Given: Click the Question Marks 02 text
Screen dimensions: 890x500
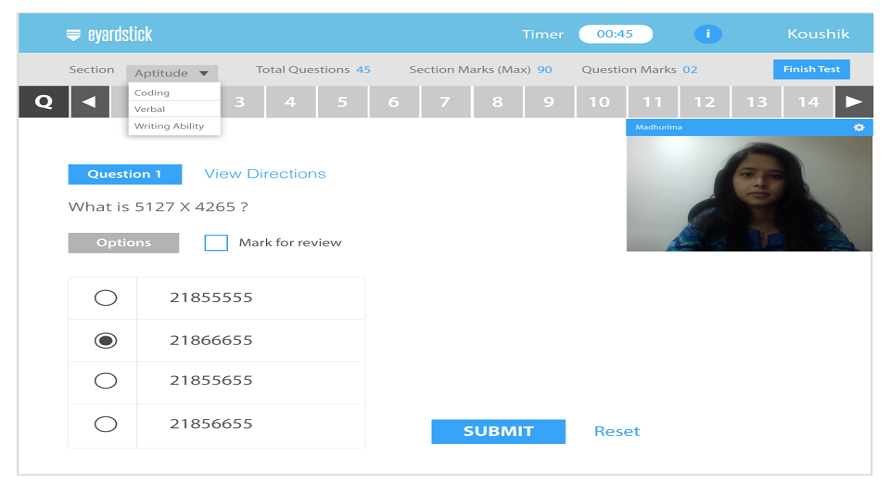Looking at the screenshot, I should pos(639,70).
